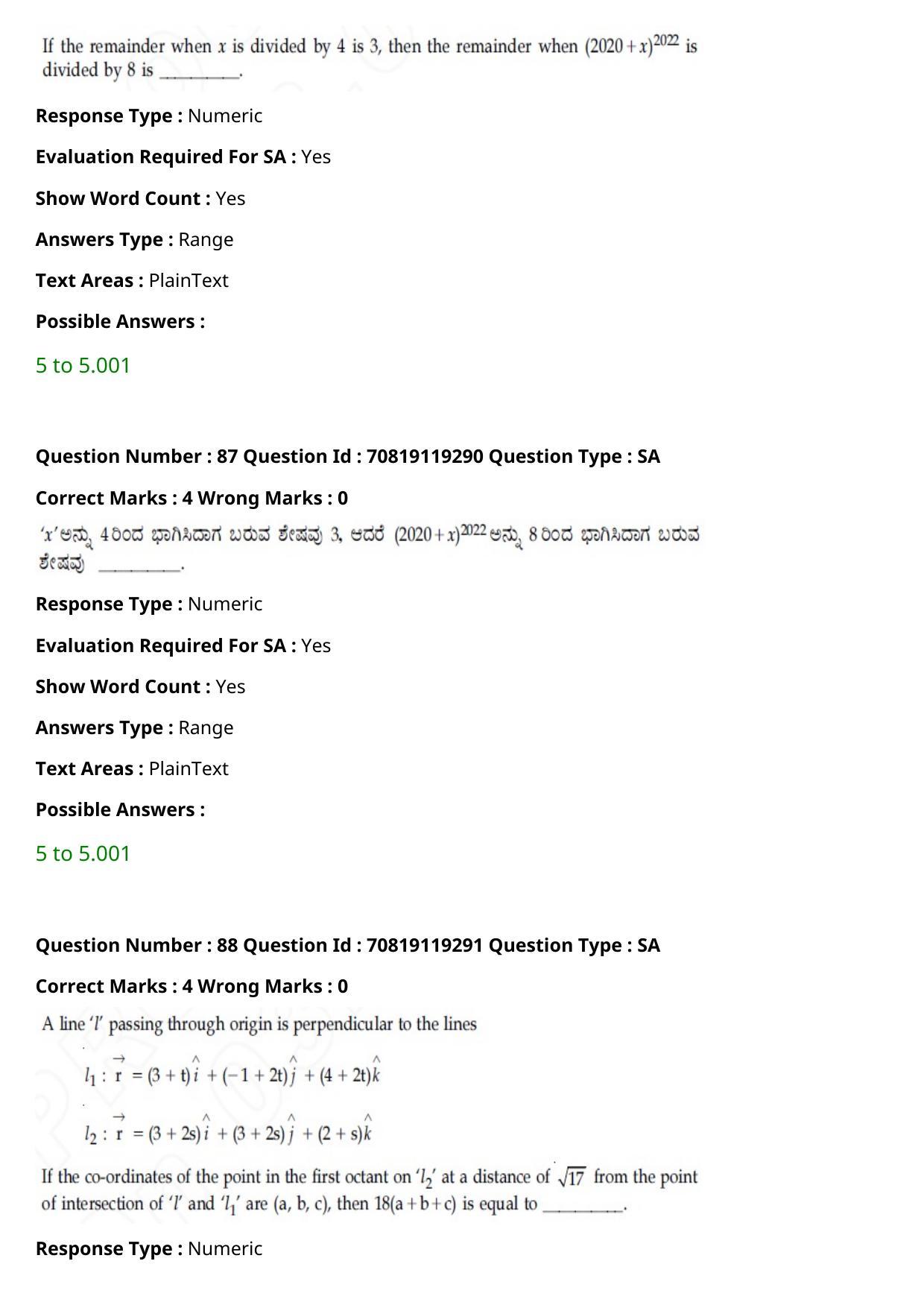Click first 'Answers Type : Range' label
Viewport: 924px width, 1308px height.
(135, 239)
